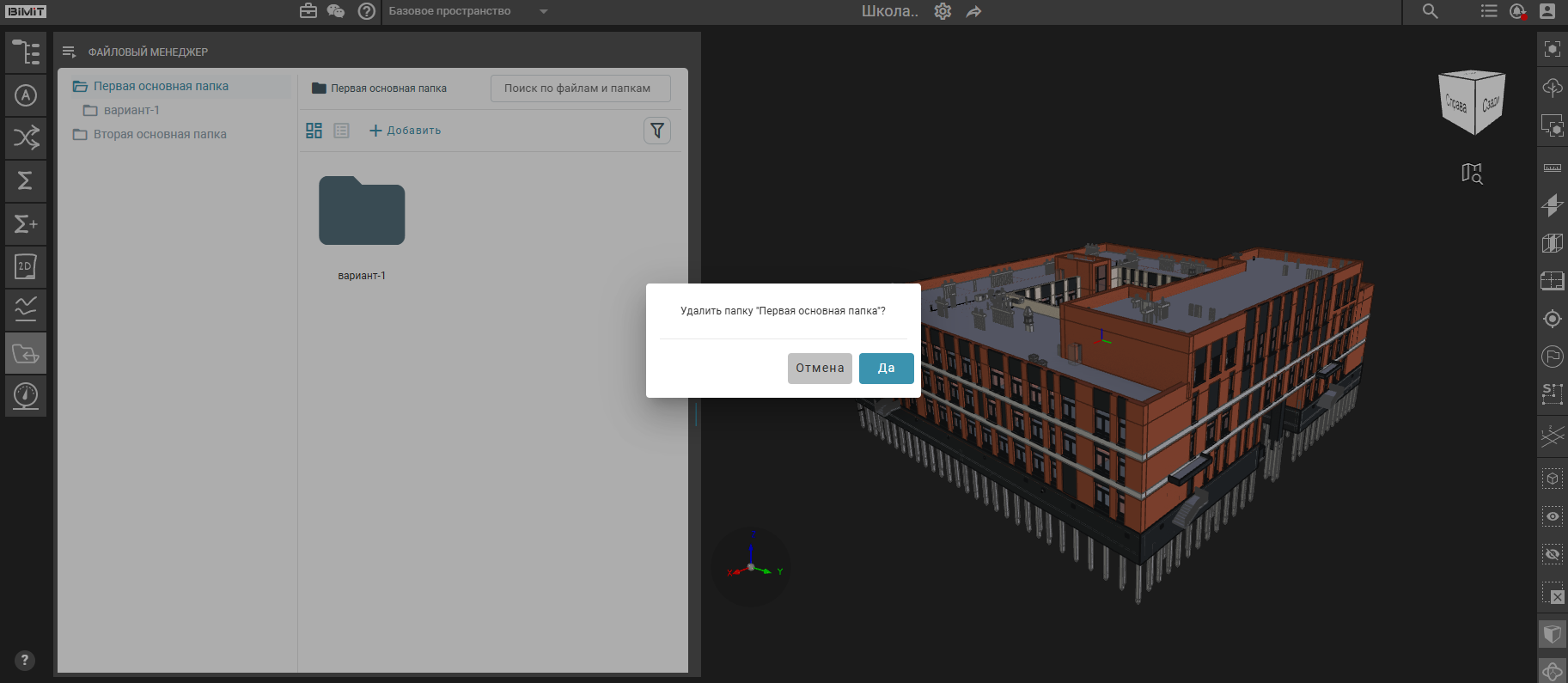Screen dimensions: 1568x683
Task: Click the view cube in 3D viewport
Action: (x=1472, y=102)
